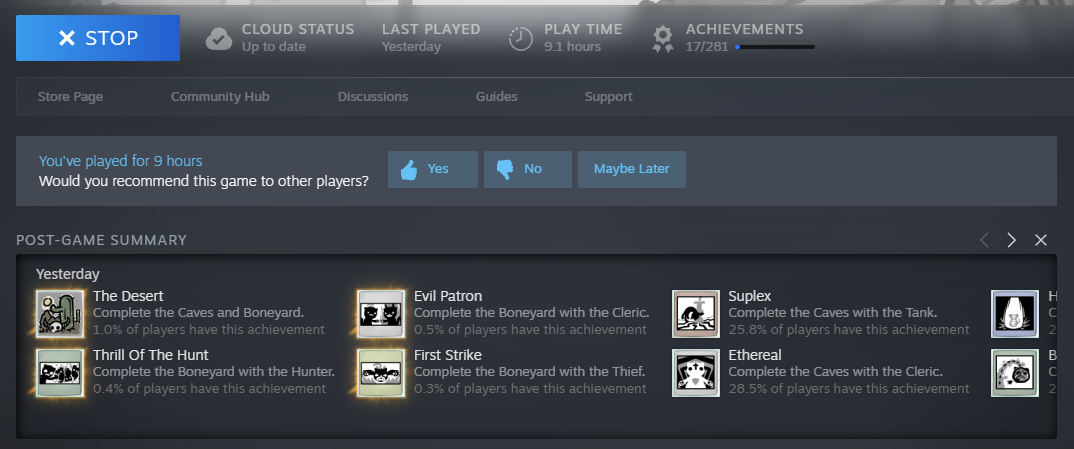Click "Complete the Caves and Boneyard." description
This screenshot has width=1074, height=449.
click(199, 313)
